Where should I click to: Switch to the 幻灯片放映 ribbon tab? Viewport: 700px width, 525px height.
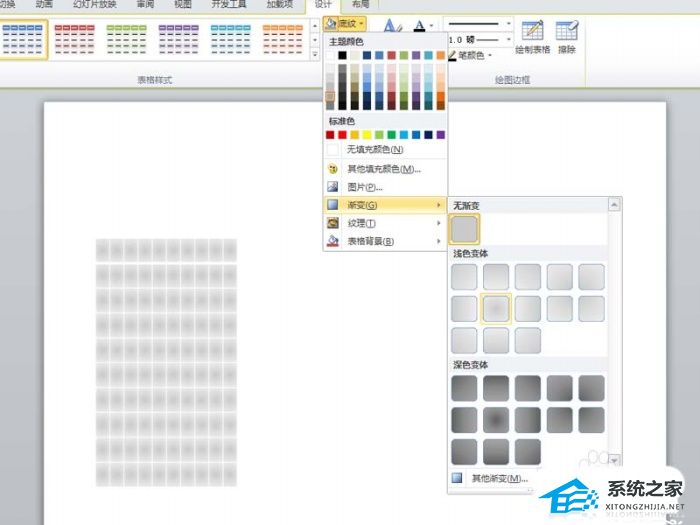coord(95,4)
